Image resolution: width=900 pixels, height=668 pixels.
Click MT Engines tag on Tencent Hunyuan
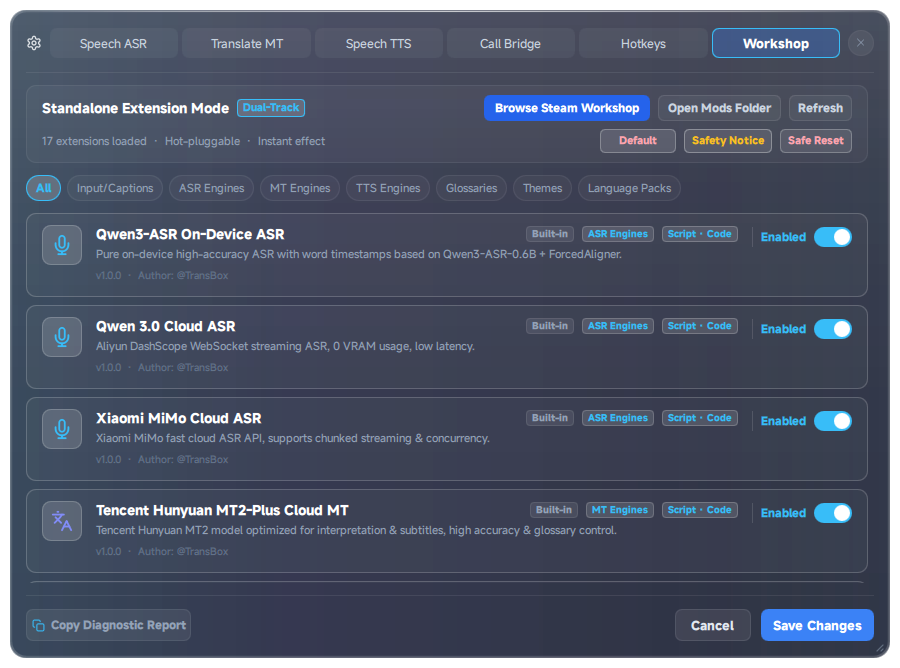click(619, 510)
